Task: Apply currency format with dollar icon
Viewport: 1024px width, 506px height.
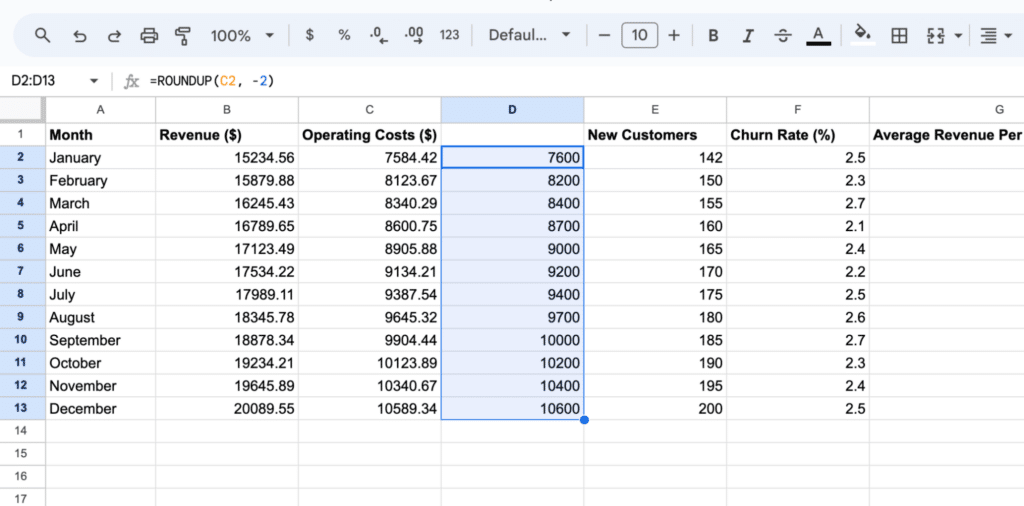Action: 310,35
